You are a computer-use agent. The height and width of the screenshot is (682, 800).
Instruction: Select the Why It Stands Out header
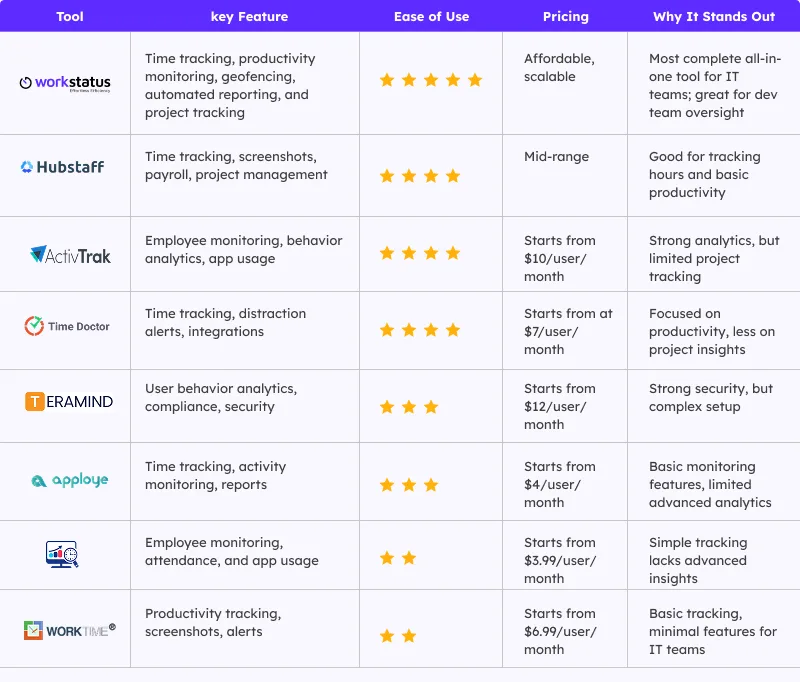[x=711, y=17]
